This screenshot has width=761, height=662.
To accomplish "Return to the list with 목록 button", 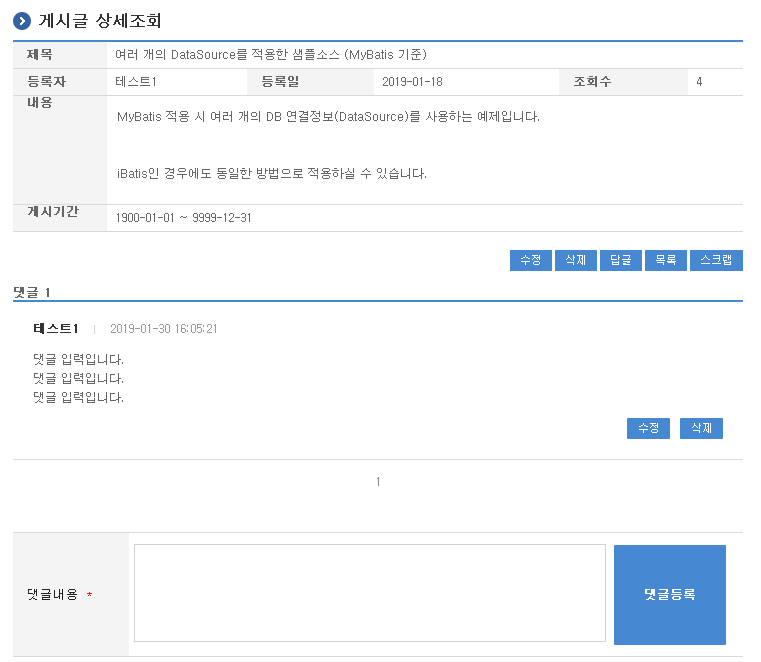I will [665, 260].
